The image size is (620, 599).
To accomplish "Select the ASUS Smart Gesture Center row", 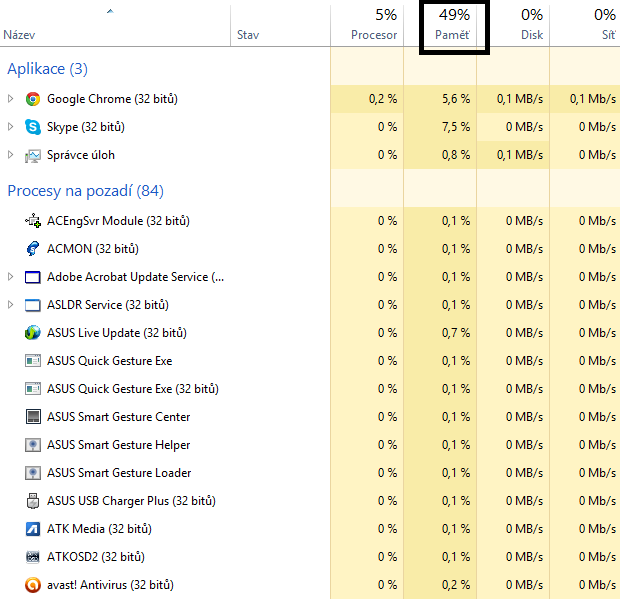I will (x=310, y=417).
